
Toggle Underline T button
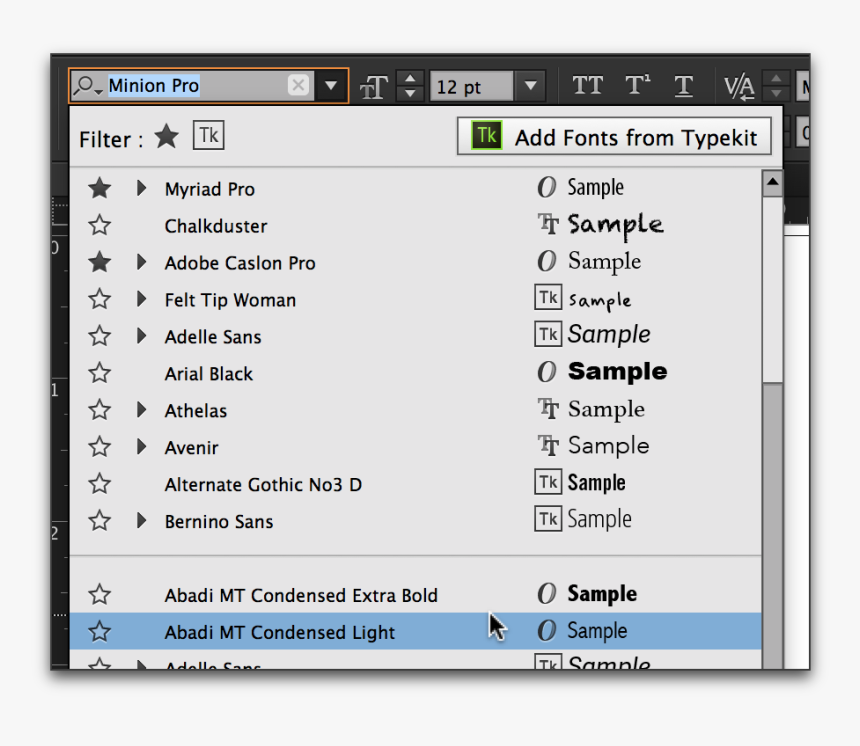tap(683, 86)
